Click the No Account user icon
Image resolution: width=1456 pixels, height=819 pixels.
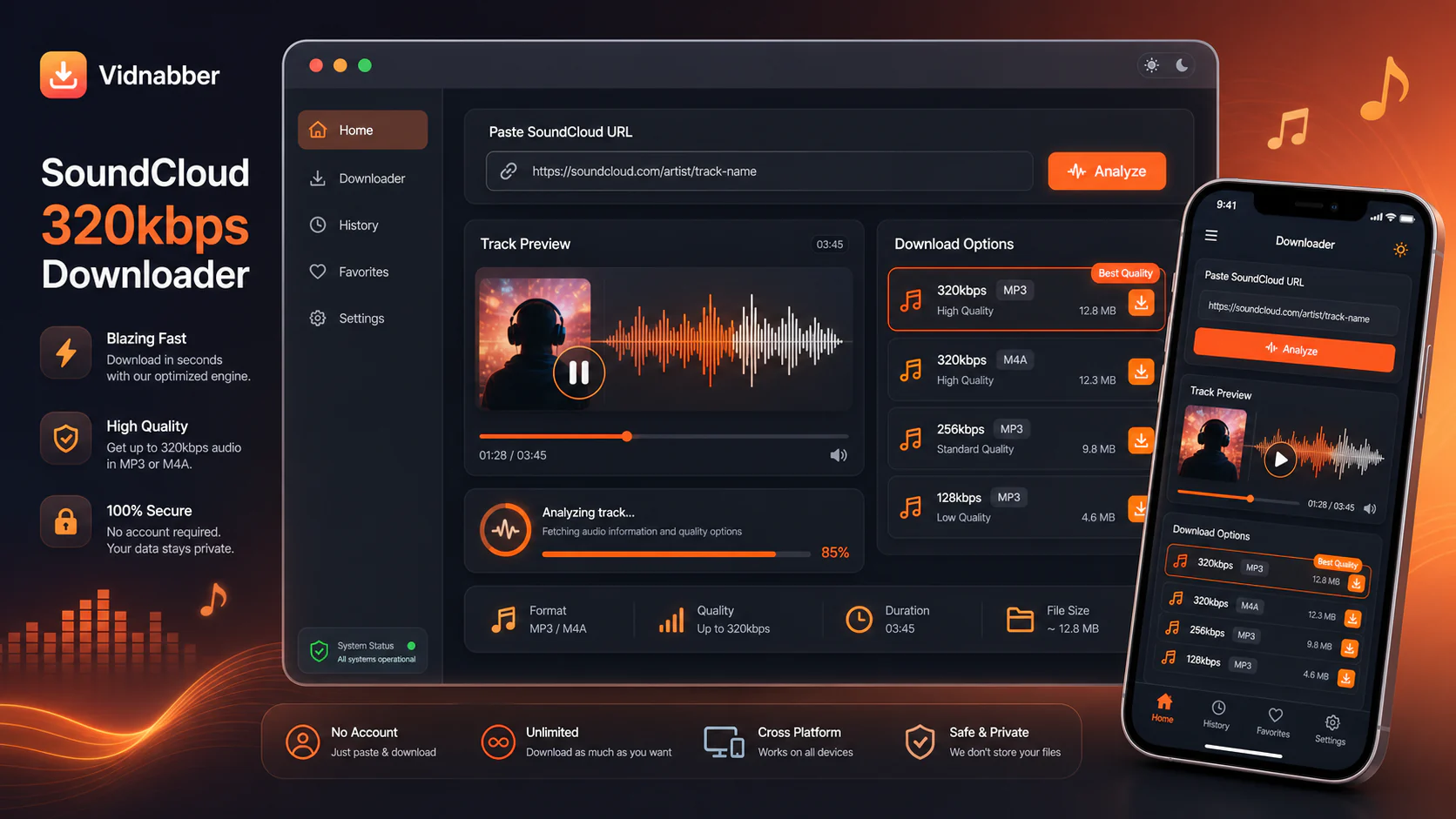click(303, 742)
